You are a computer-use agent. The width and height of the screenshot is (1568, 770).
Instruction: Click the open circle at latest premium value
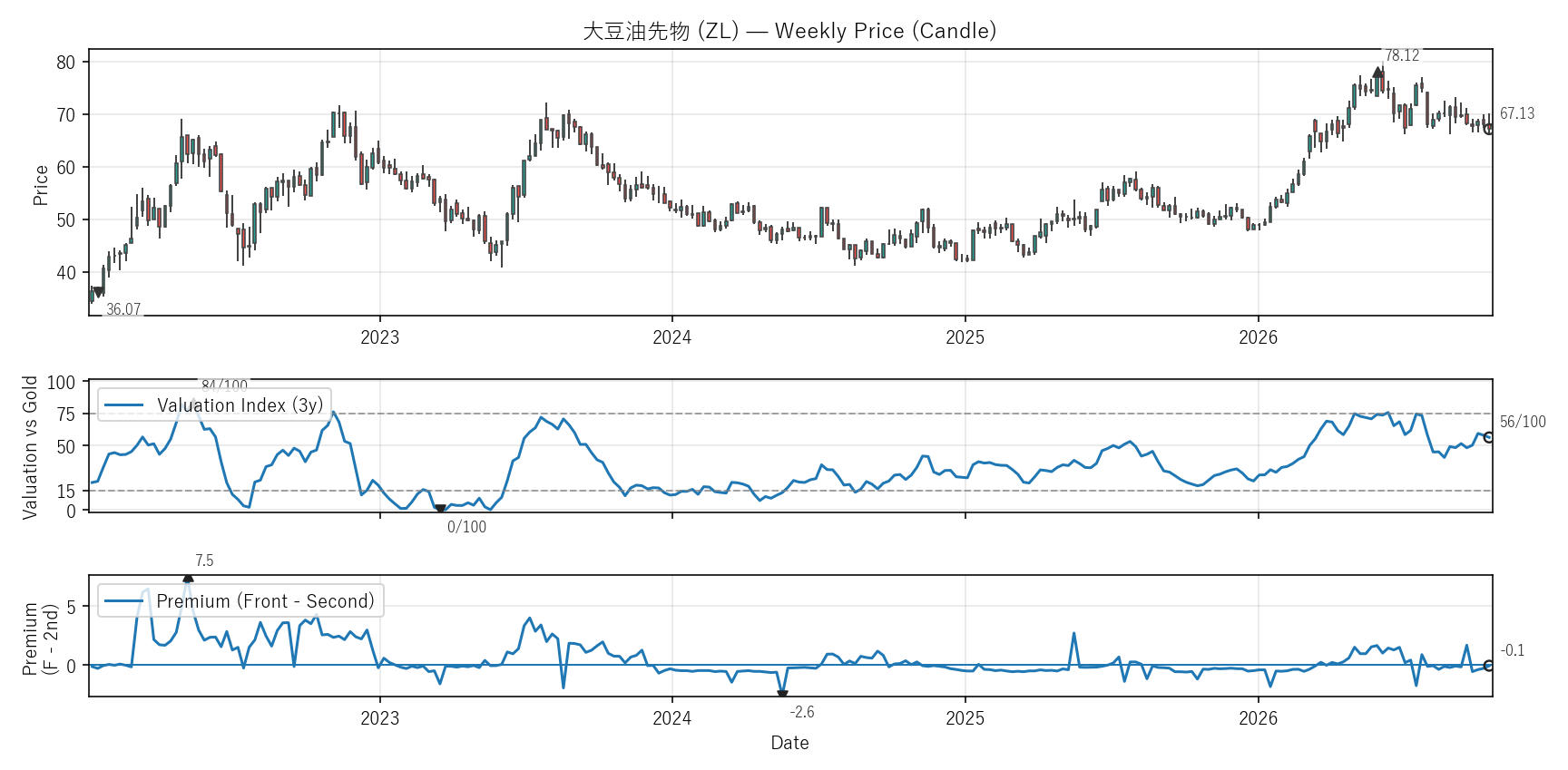click(x=1488, y=666)
